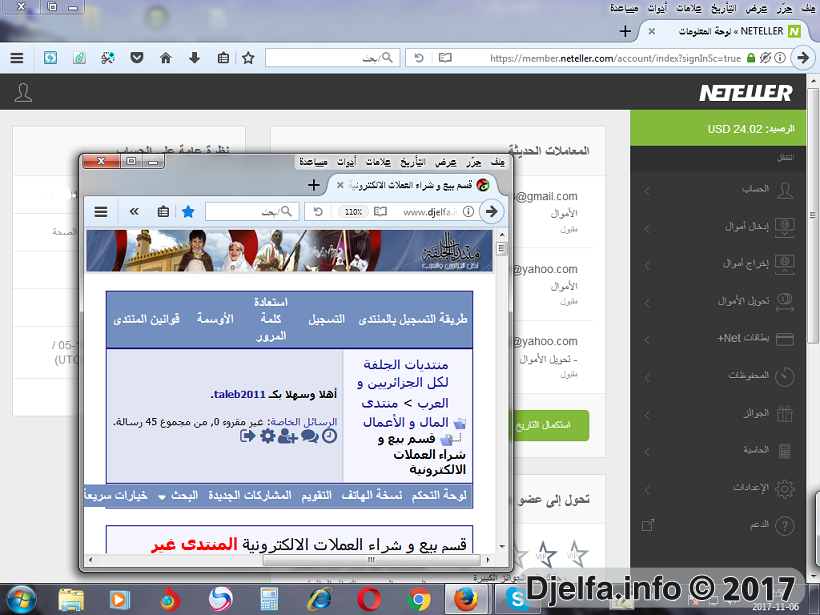
Task: Select the قسم بيع و شراء العملات tab
Action: click(x=413, y=185)
